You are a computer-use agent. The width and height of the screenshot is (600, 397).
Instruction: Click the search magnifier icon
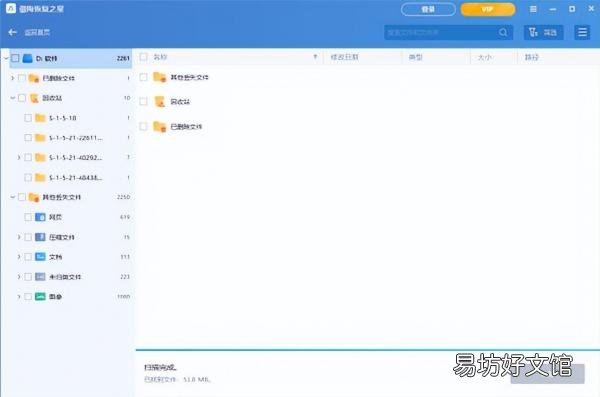point(503,33)
